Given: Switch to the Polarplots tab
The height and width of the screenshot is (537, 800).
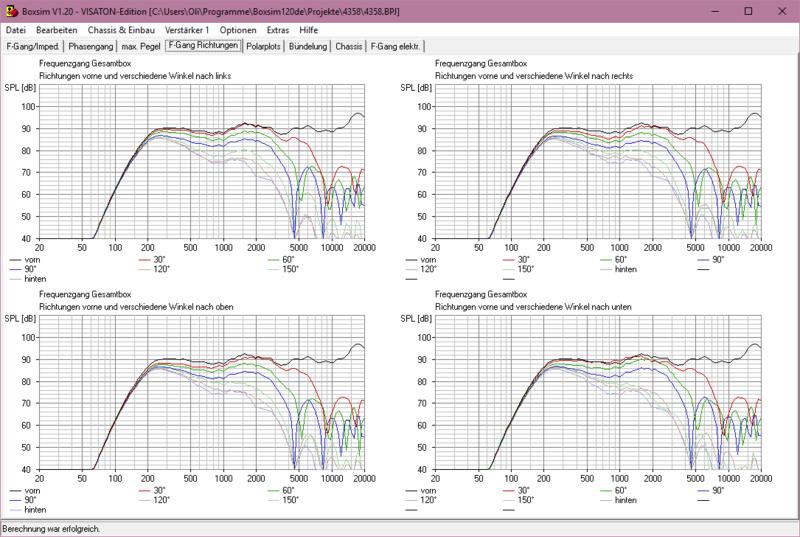Looking at the screenshot, I should click(x=263, y=46).
